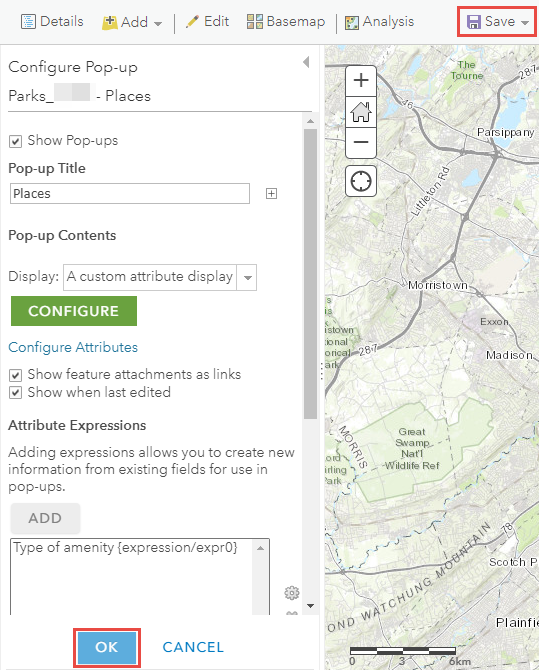Add field name with plus icon
Screen dimensions: 539x670
point(271,194)
